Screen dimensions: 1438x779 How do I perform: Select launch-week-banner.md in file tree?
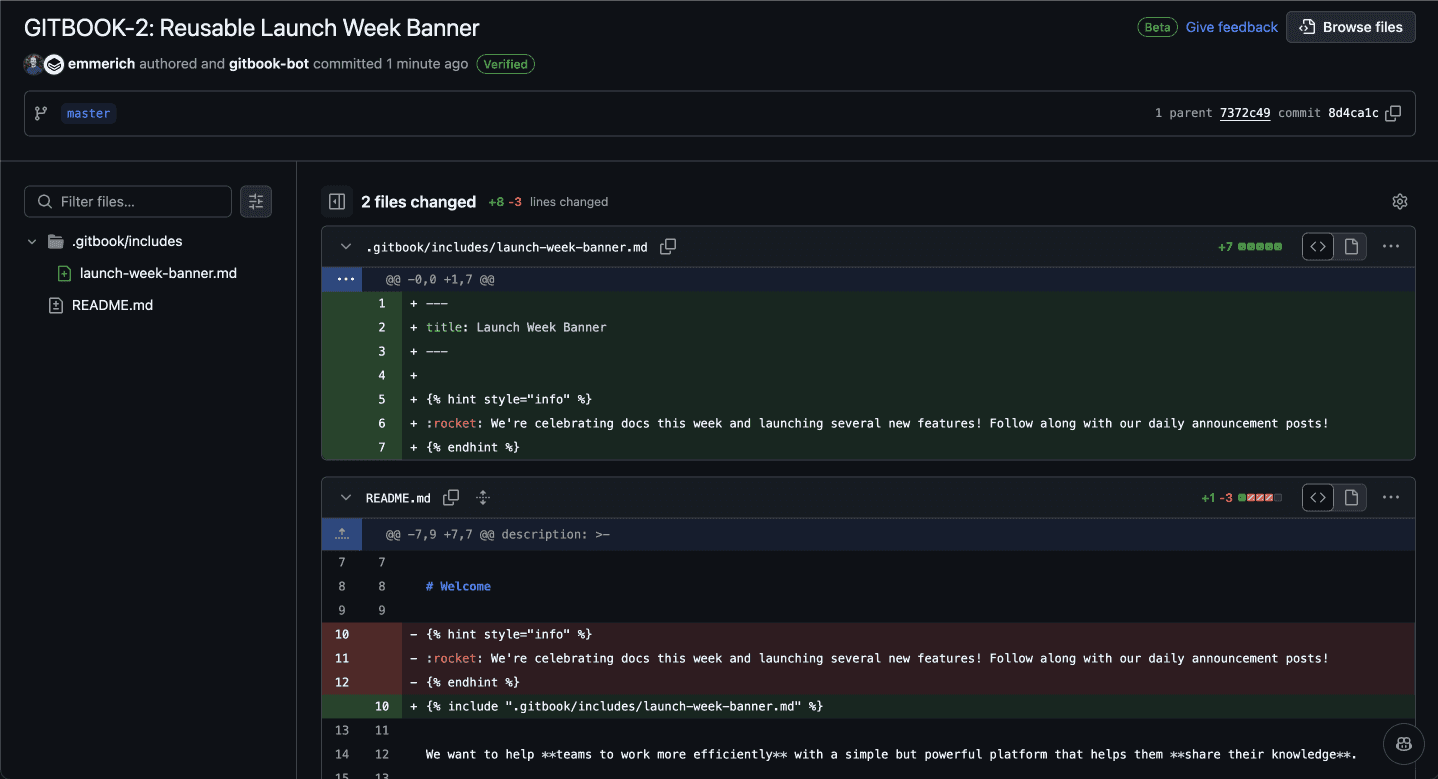pos(158,273)
